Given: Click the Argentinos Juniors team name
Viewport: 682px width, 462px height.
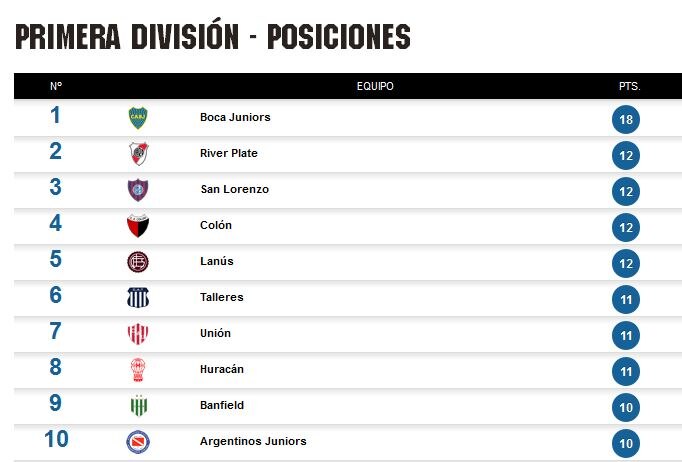Looking at the screenshot, I should pos(253,441).
